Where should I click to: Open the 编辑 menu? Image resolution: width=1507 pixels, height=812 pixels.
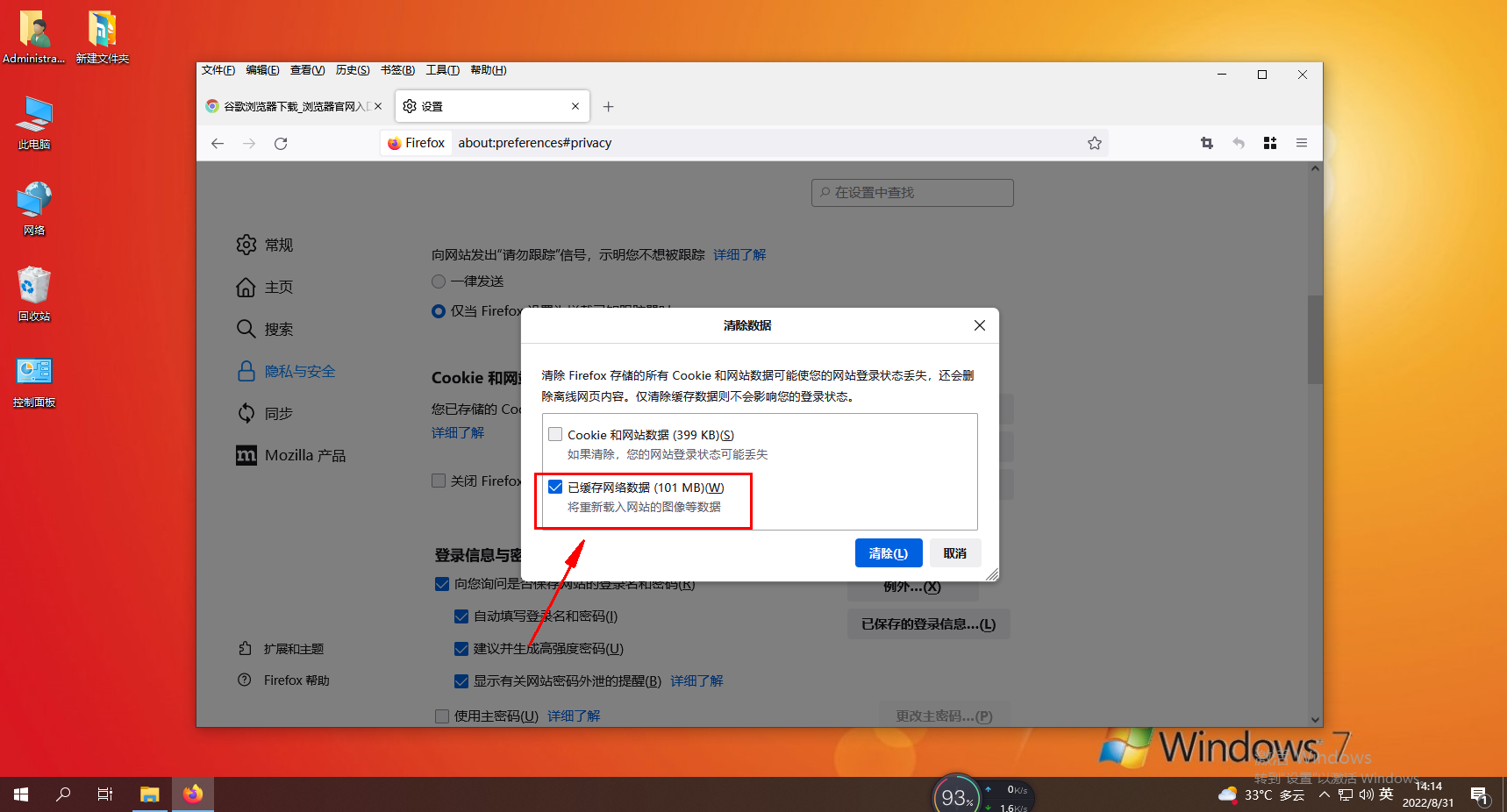[262, 70]
